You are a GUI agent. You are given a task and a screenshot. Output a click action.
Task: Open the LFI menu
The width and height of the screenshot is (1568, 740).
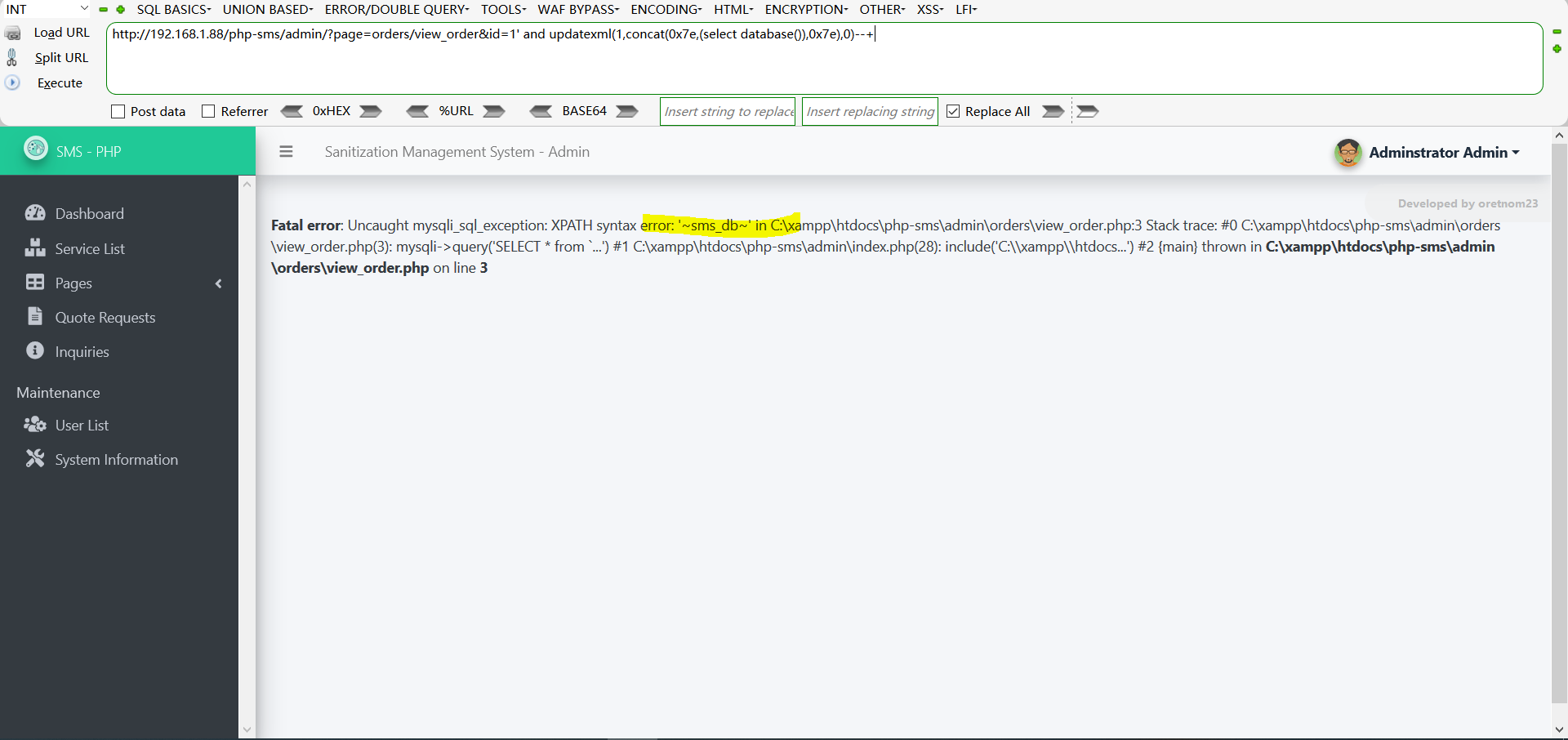pos(966,10)
